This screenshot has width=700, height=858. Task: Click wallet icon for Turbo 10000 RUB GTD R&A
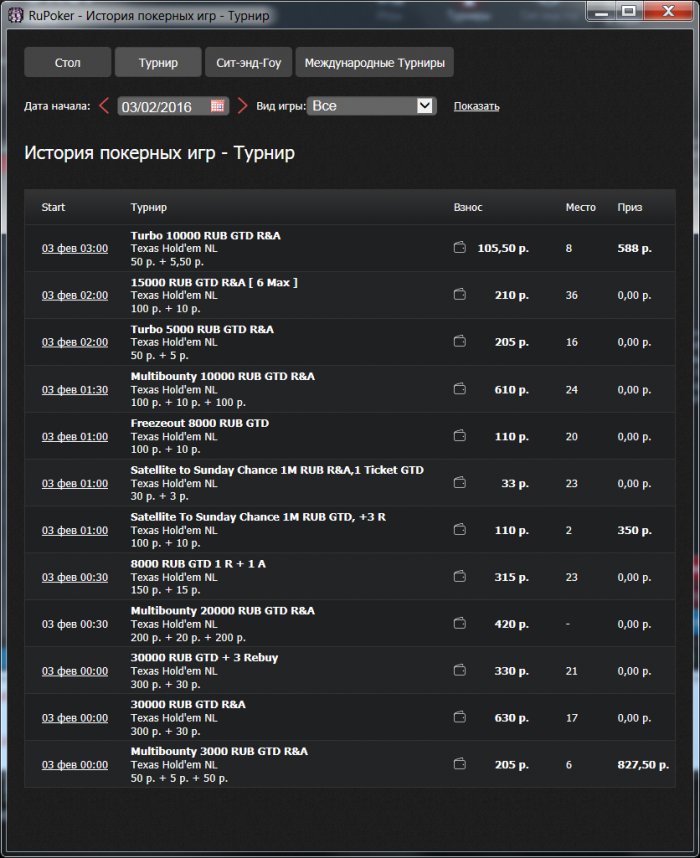460,248
